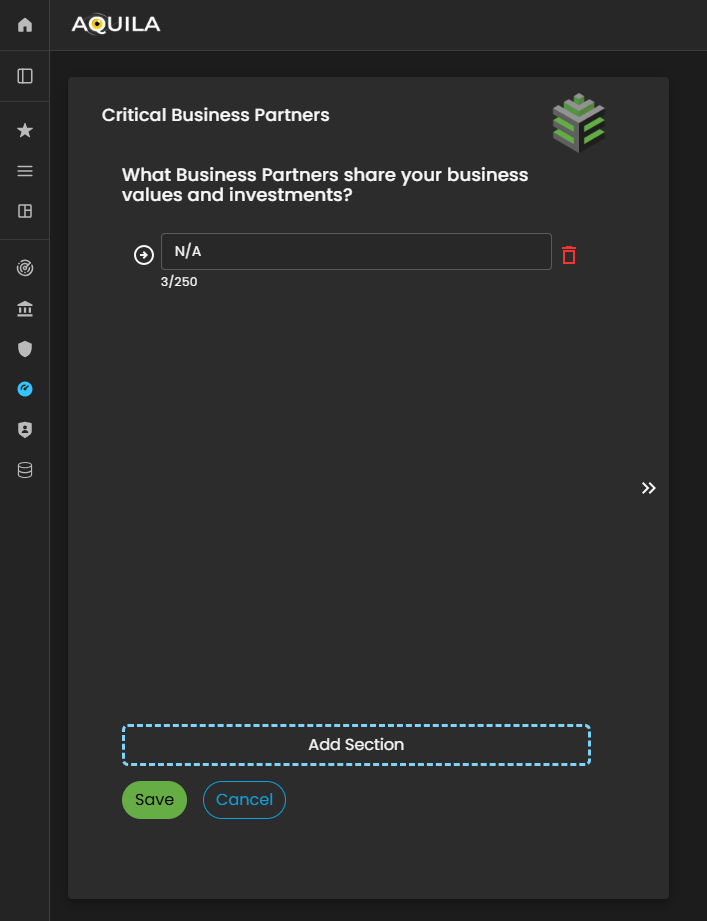Screen dimensions: 707x921
Task: Open the bank building icon
Action: (x=25, y=309)
